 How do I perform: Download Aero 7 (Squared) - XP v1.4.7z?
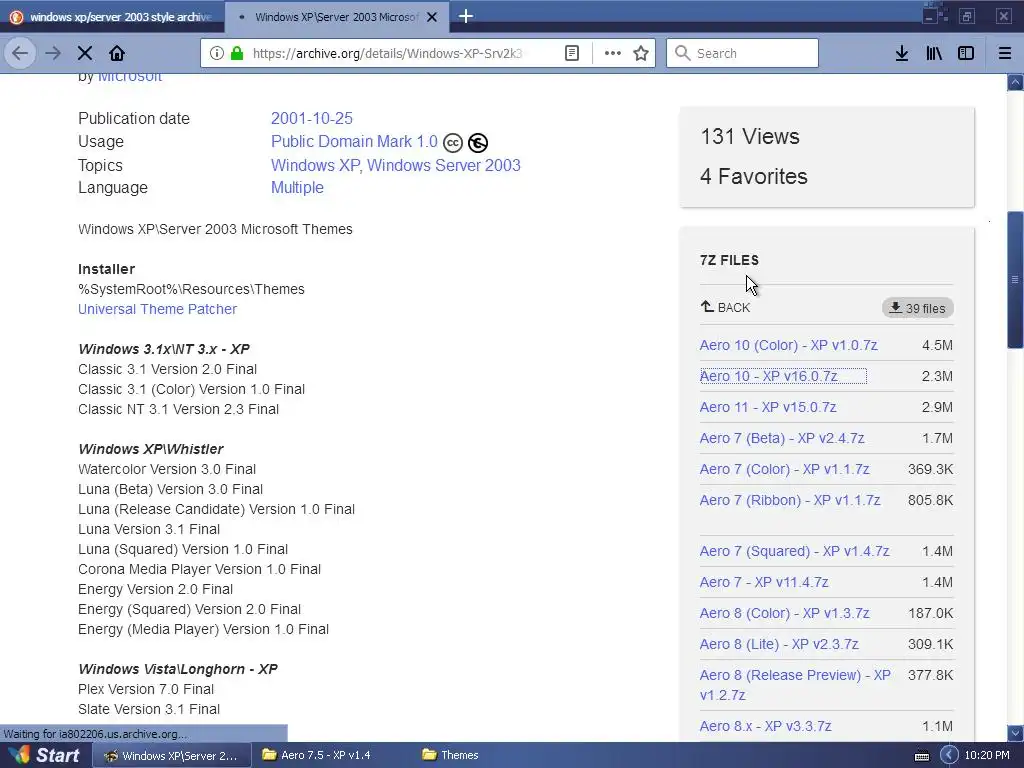pos(794,551)
